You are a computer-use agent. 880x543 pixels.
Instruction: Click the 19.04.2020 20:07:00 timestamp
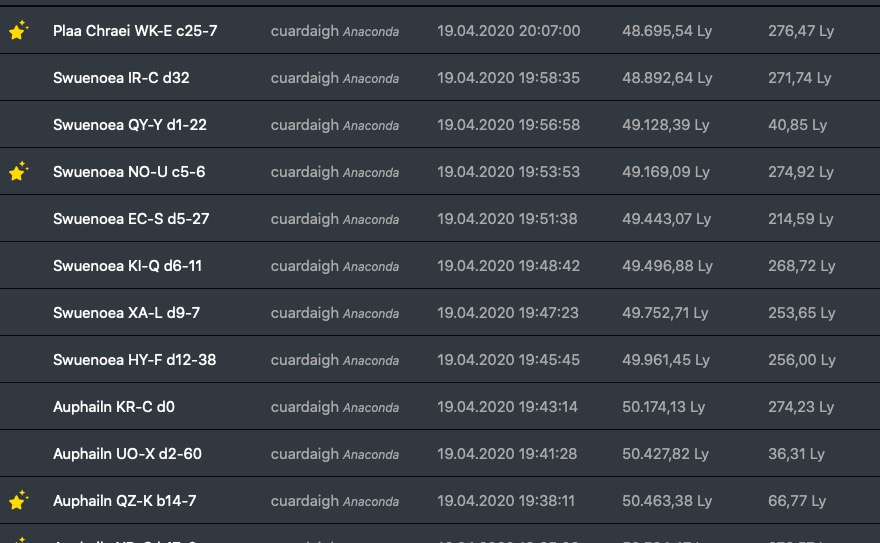(x=508, y=31)
